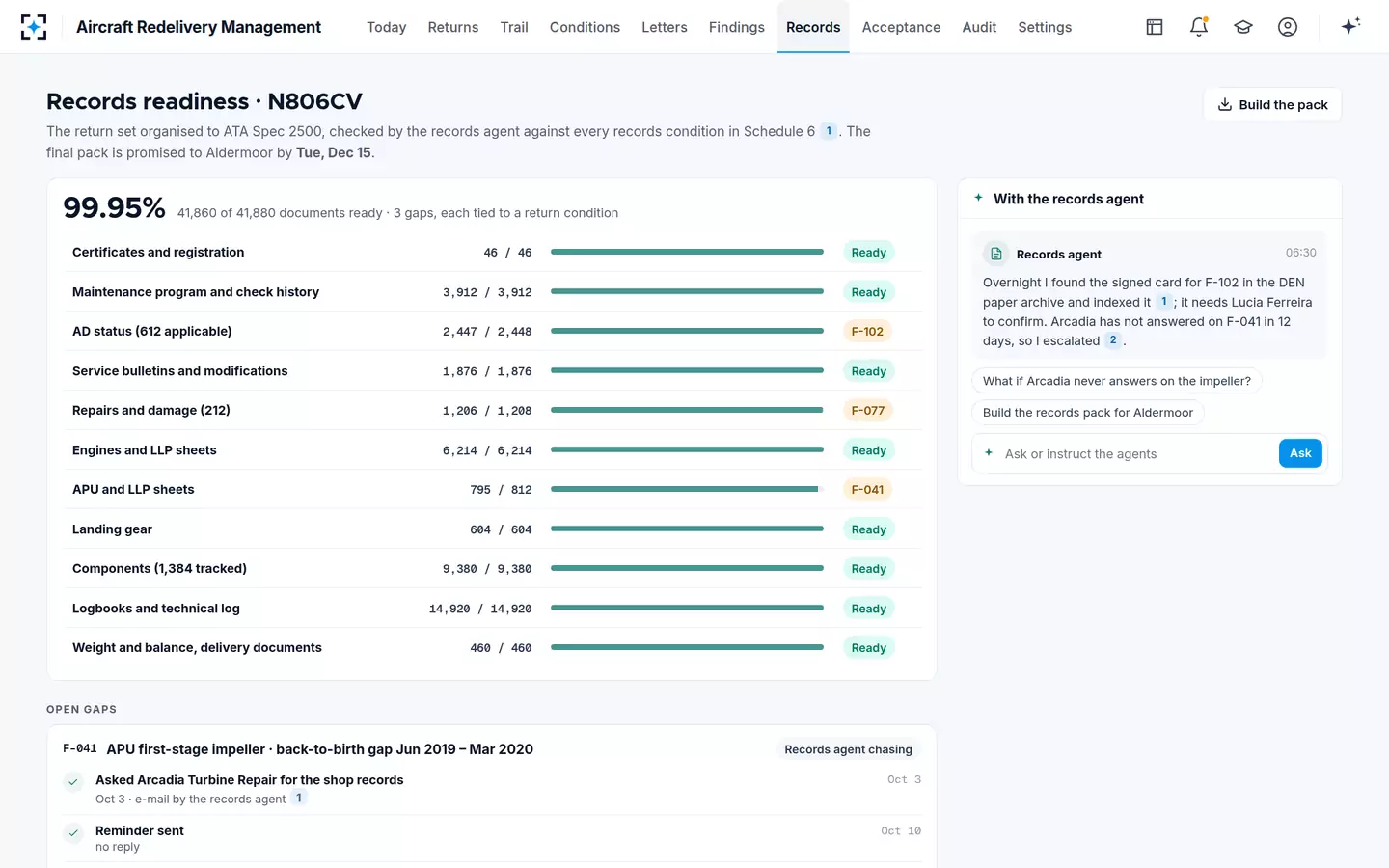Click the Certificates and registration progress bar

(x=687, y=253)
